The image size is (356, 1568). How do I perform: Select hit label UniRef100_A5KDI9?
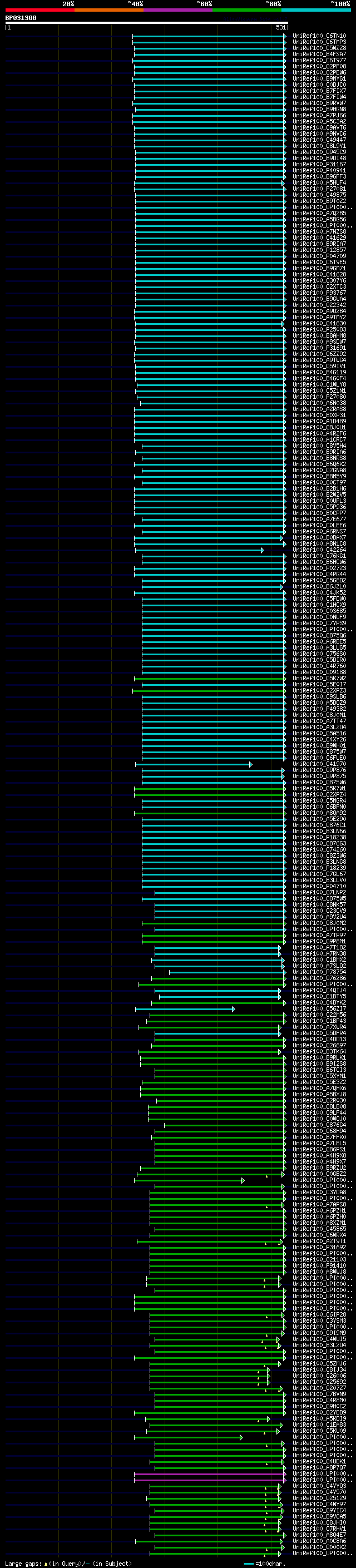(x=319, y=1419)
